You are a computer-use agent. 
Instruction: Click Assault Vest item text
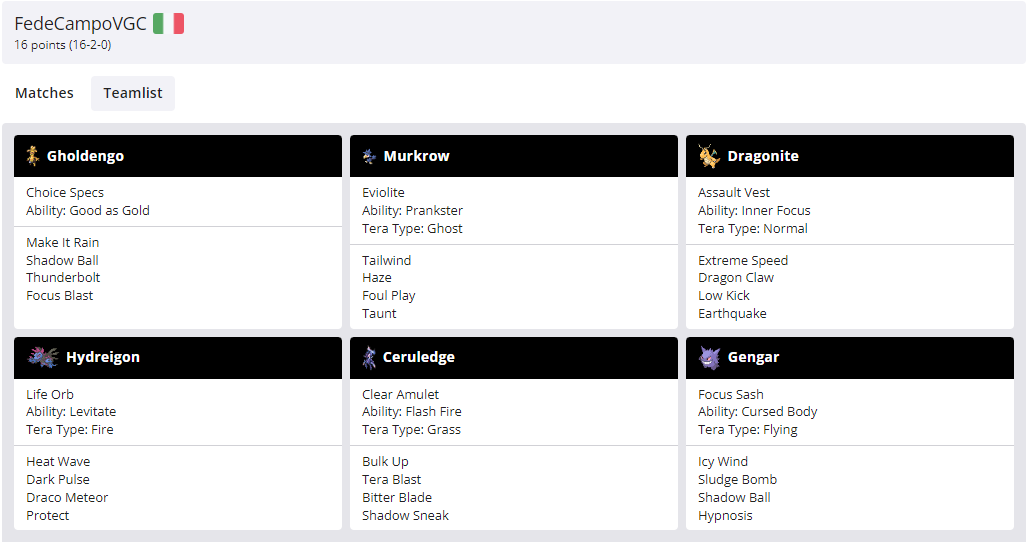click(734, 192)
